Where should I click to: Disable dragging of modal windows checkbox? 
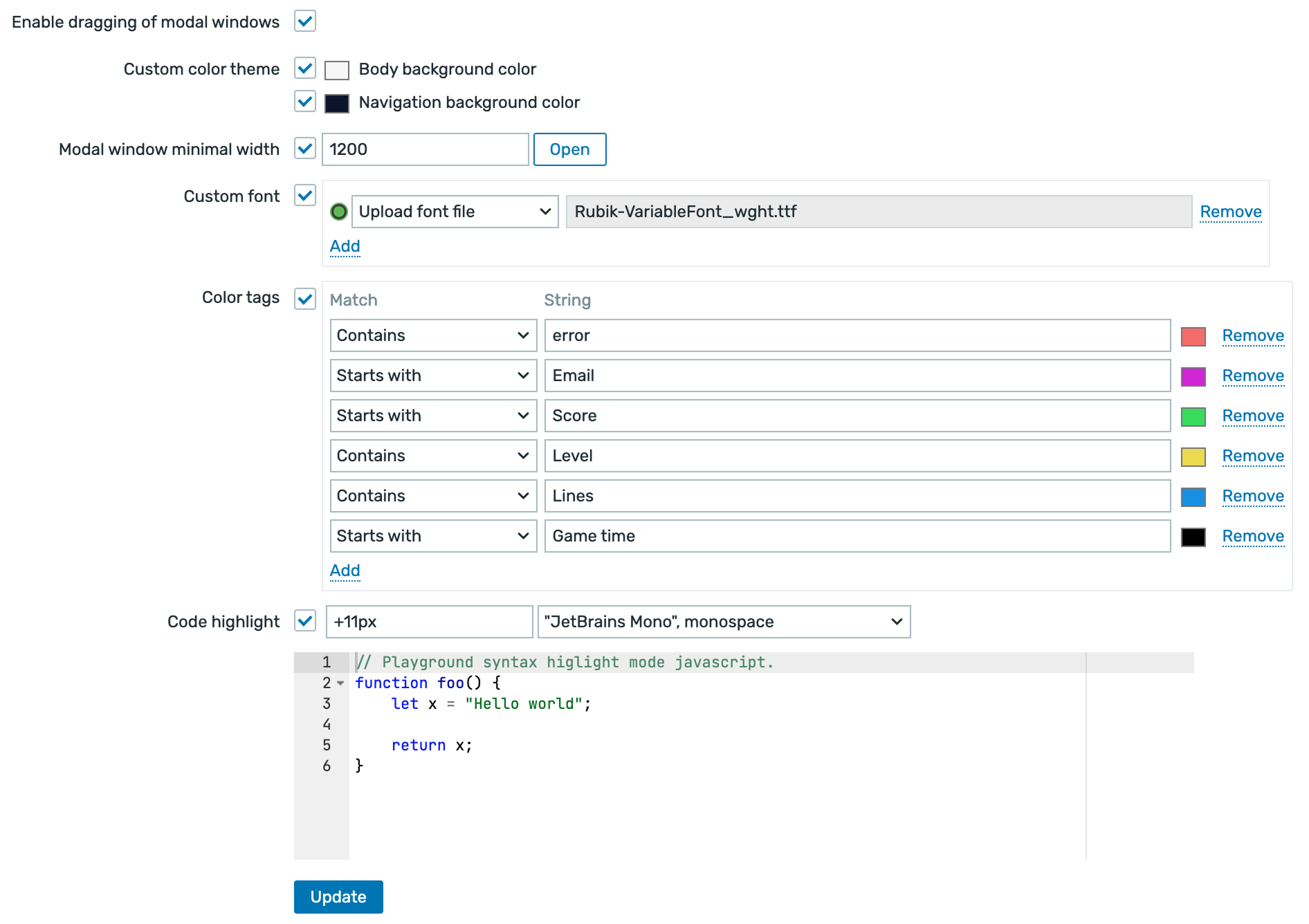click(305, 21)
